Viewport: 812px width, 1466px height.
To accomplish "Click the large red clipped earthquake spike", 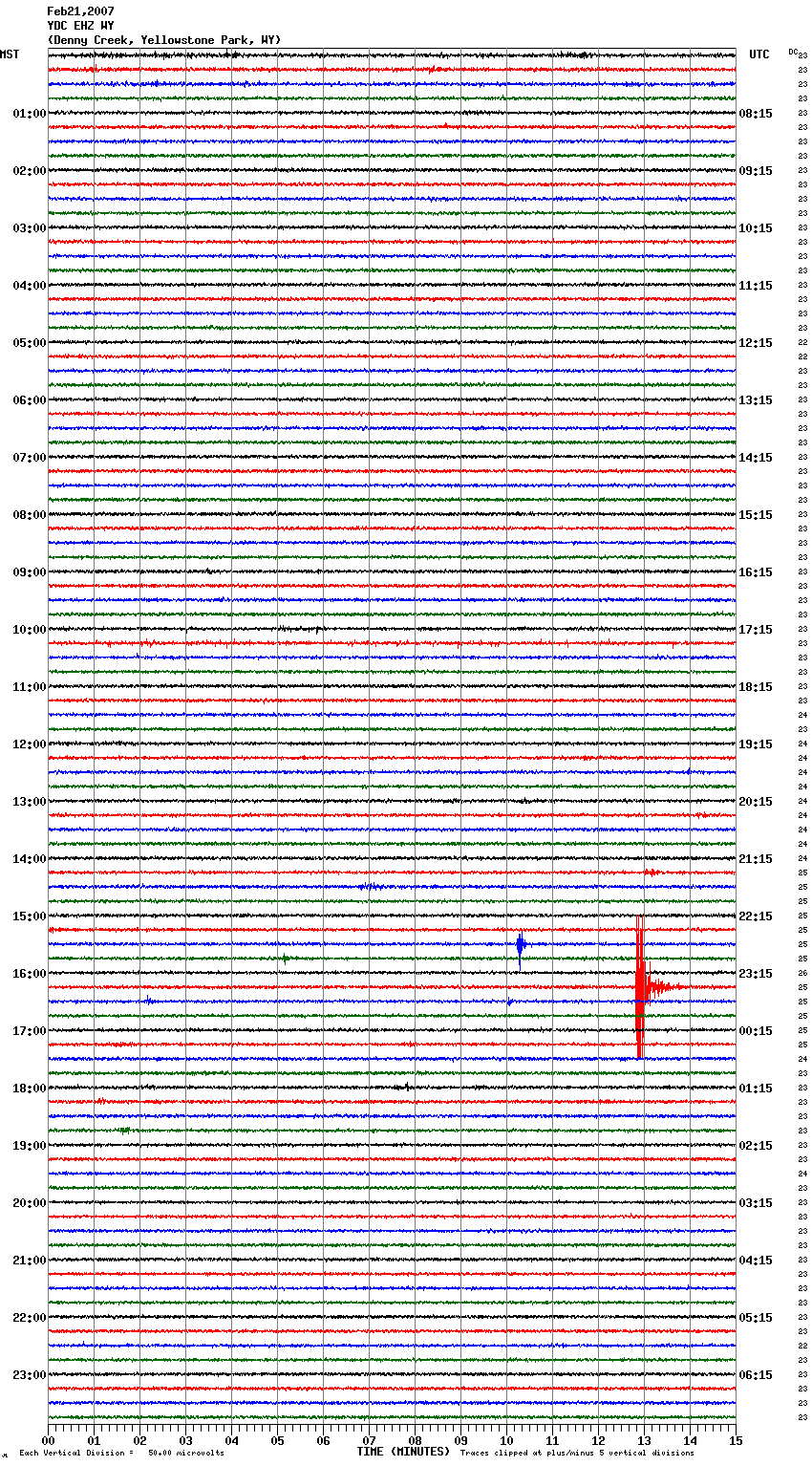I will click(640, 987).
